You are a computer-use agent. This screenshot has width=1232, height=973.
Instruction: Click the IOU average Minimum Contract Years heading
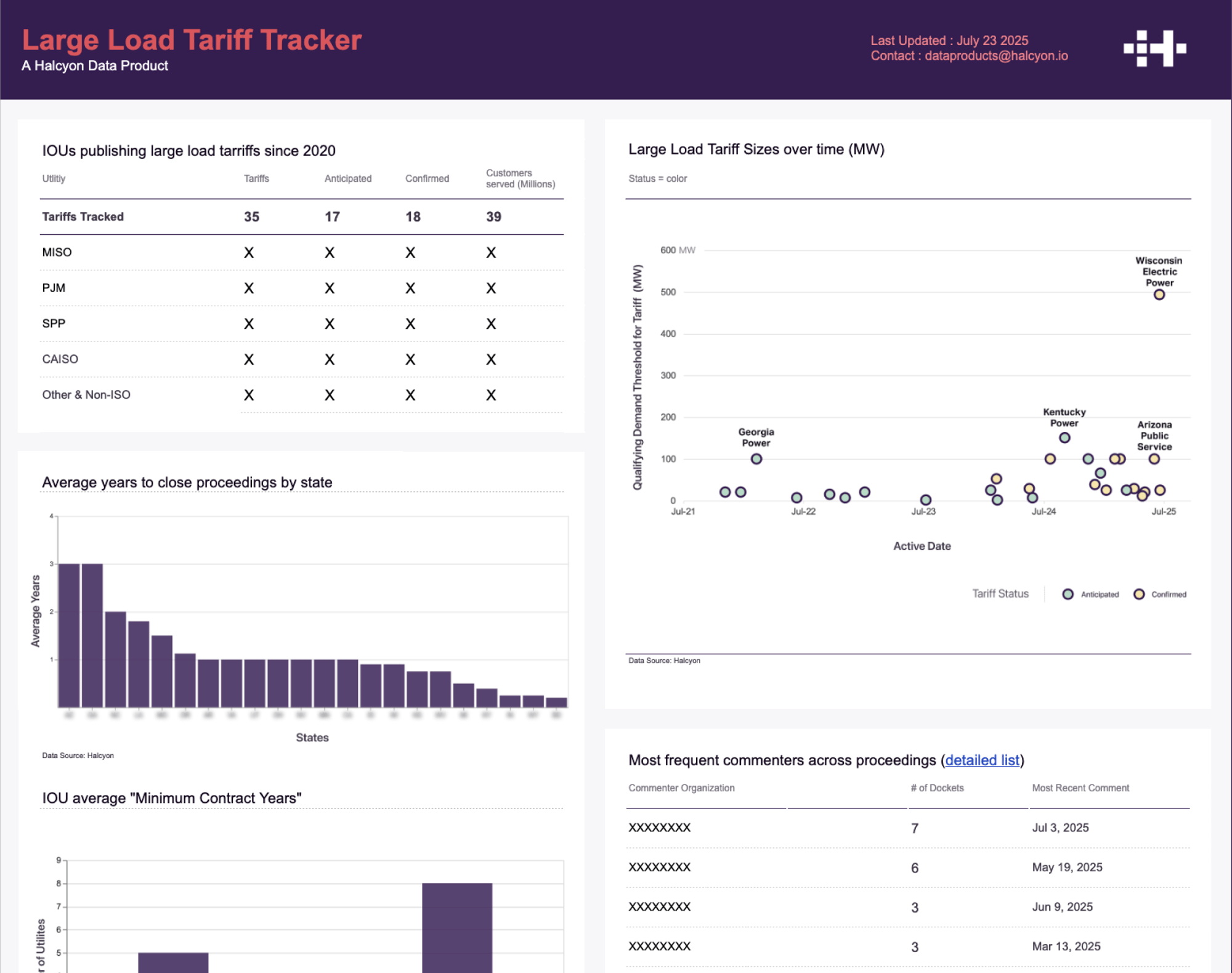coord(172,798)
